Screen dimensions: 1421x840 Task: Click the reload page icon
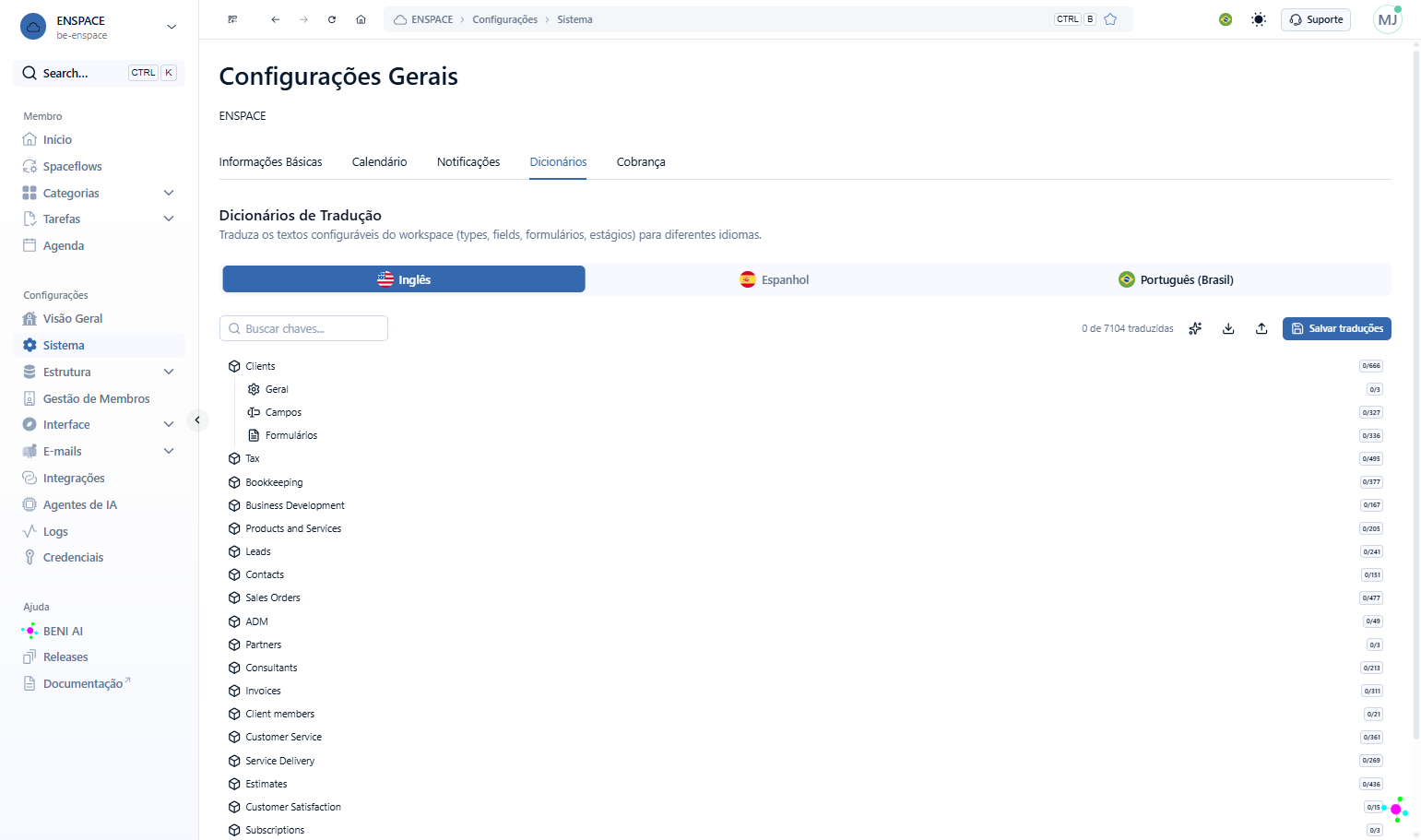(332, 19)
